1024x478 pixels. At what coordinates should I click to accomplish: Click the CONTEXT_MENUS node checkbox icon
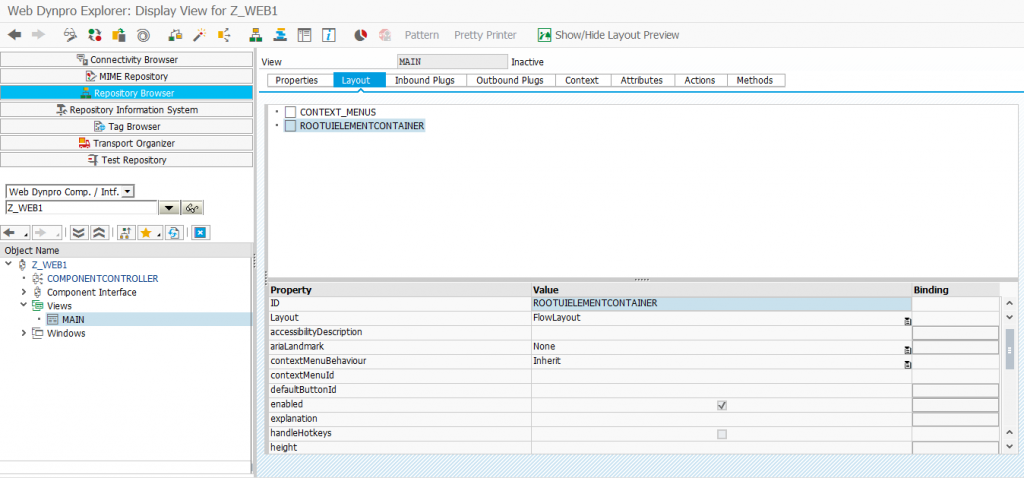(291, 112)
